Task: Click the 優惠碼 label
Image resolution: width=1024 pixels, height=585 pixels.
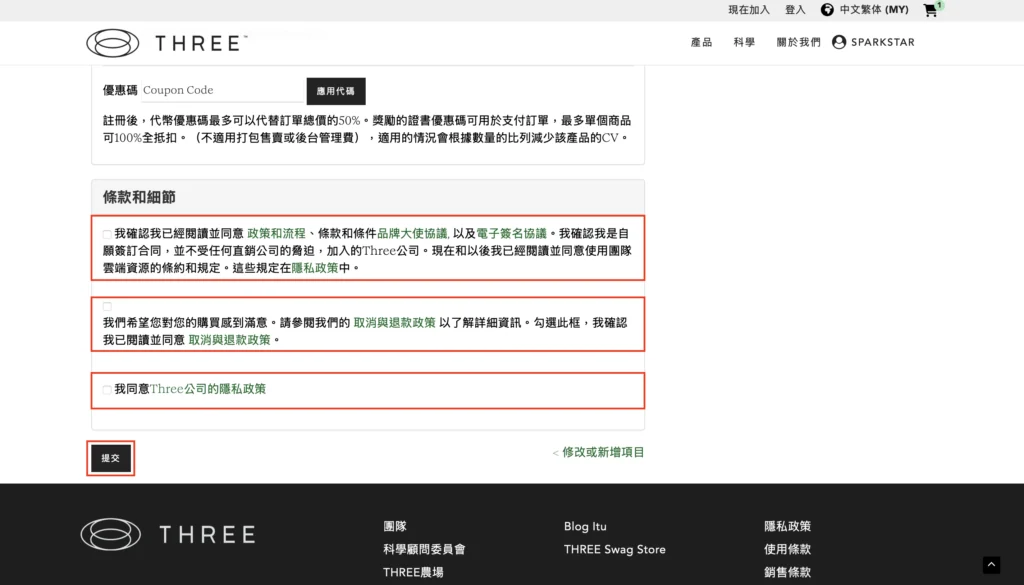Action: pyautogui.click(x=120, y=90)
